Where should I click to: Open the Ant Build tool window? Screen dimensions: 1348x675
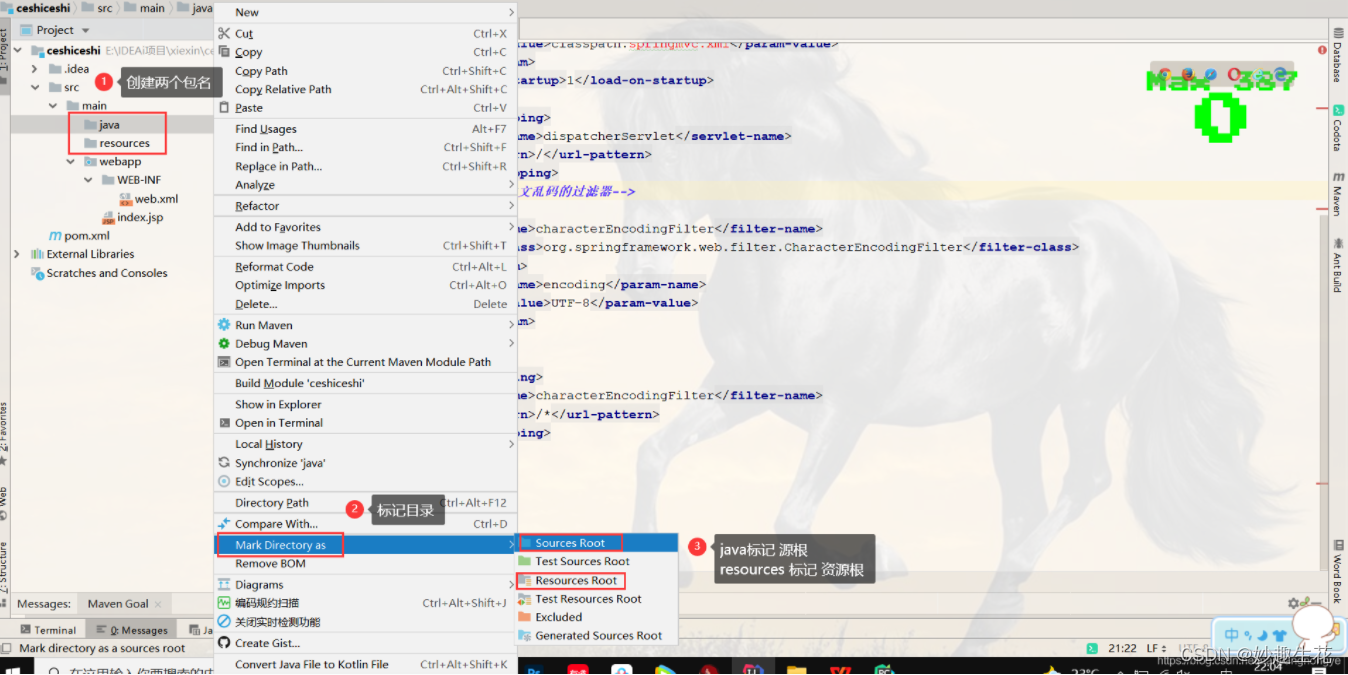point(1337,265)
